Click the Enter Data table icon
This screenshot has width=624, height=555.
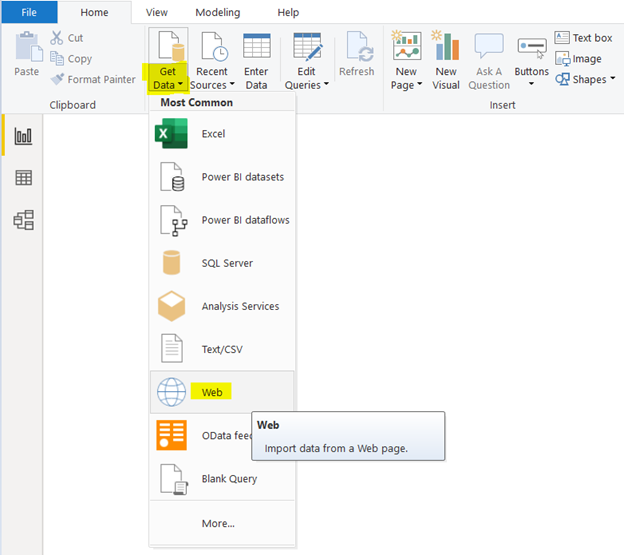(x=257, y=46)
